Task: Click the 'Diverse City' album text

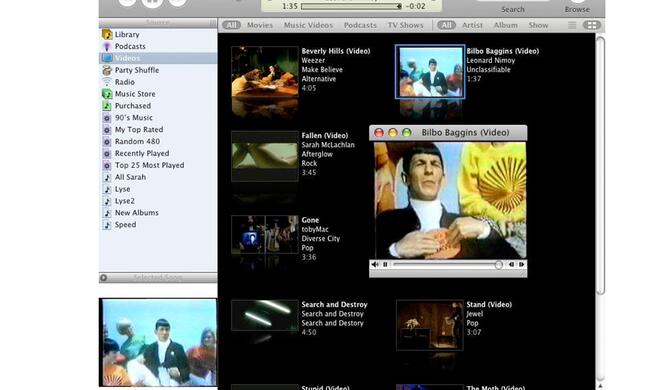Action: click(320, 239)
